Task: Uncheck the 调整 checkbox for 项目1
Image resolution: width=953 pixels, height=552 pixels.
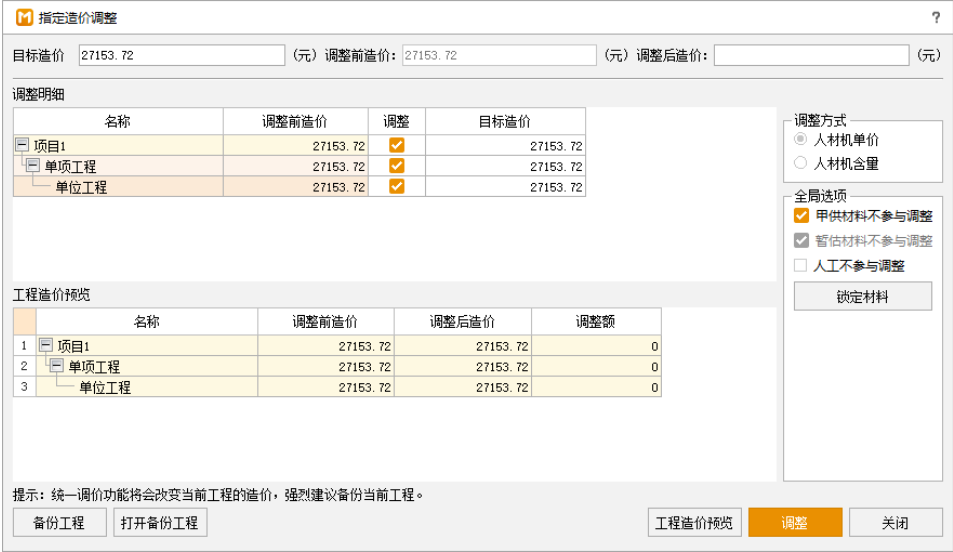Action: [x=397, y=146]
